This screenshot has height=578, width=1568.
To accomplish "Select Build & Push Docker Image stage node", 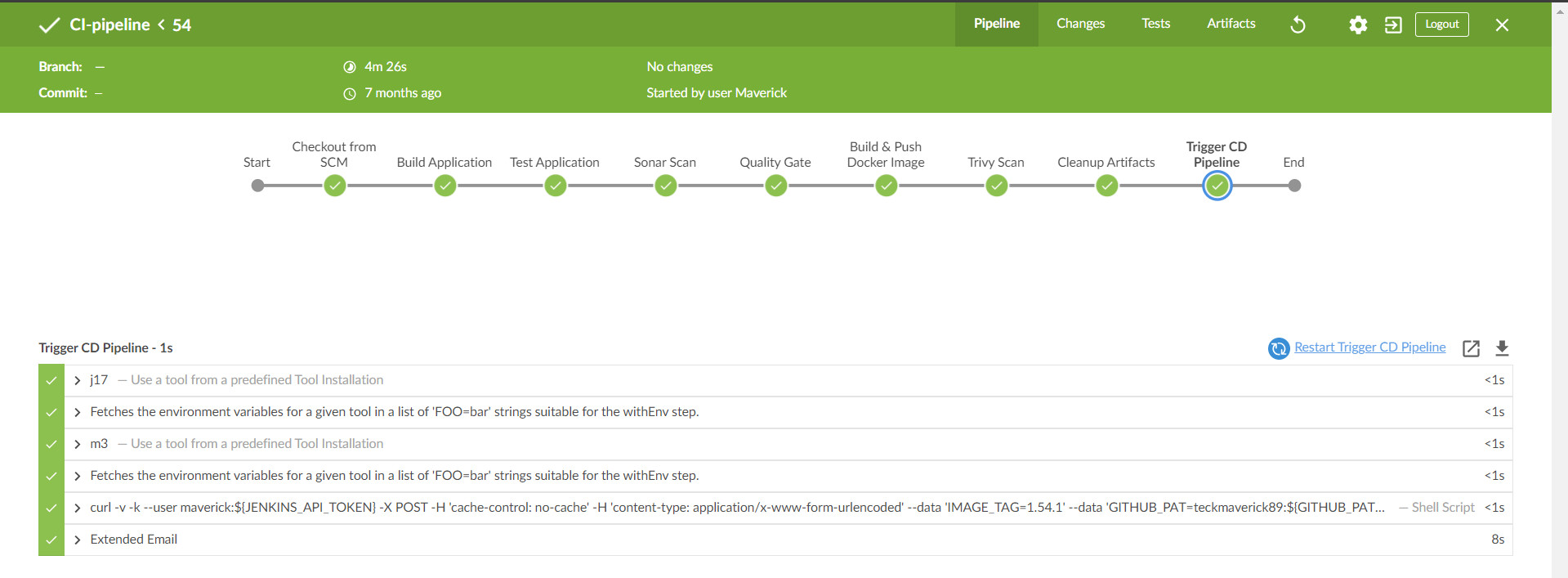I will (x=887, y=186).
